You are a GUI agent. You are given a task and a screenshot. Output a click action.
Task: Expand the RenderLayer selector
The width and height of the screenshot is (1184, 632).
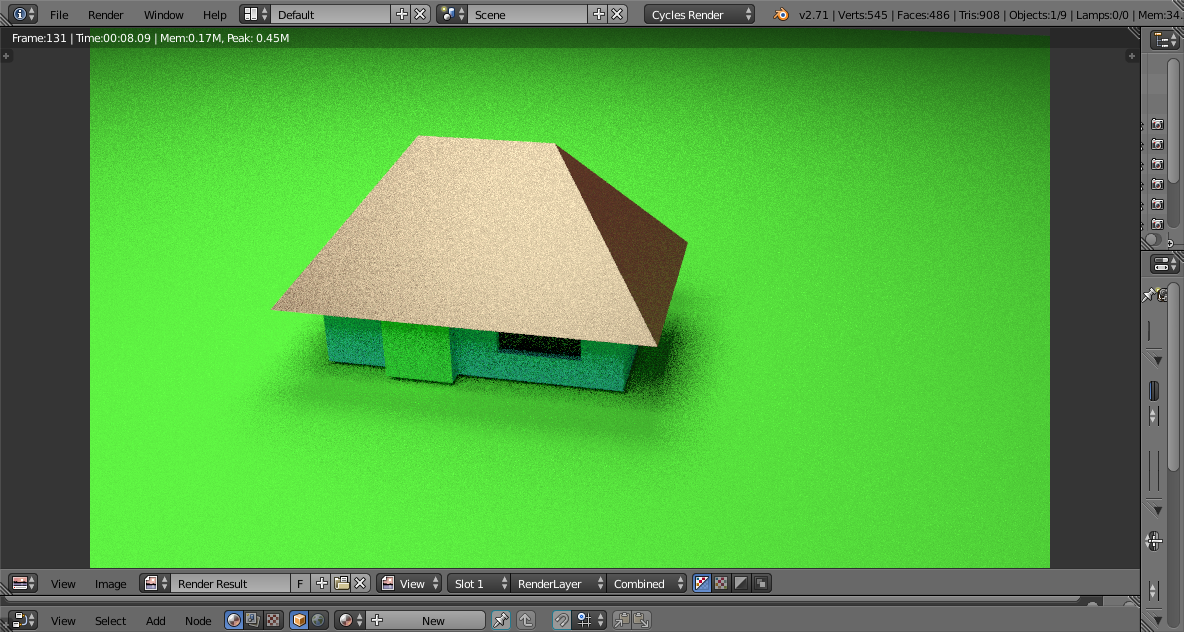click(559, 584)
